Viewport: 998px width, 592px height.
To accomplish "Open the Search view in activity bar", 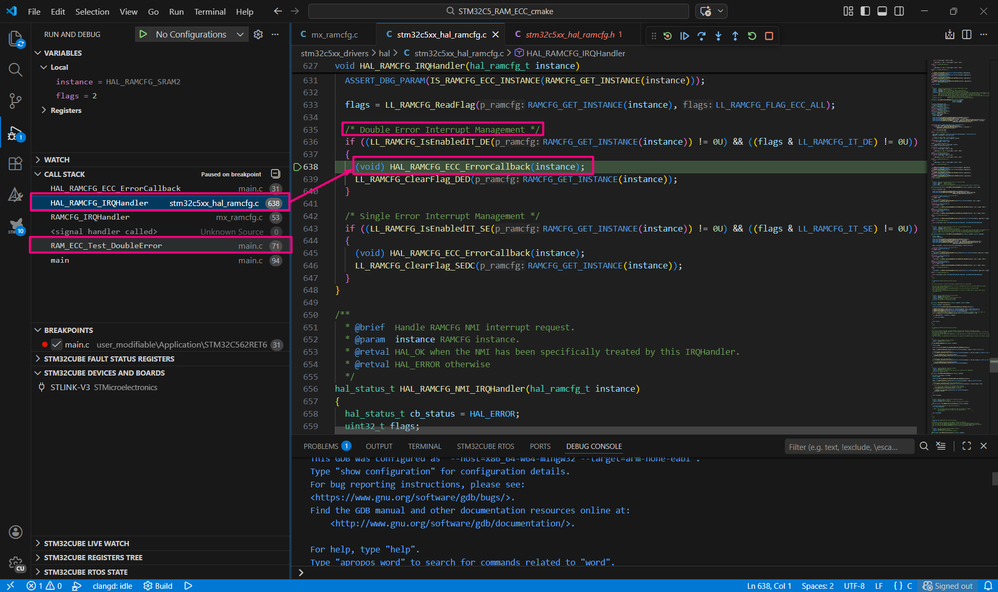I will click(x=15, y=69).
